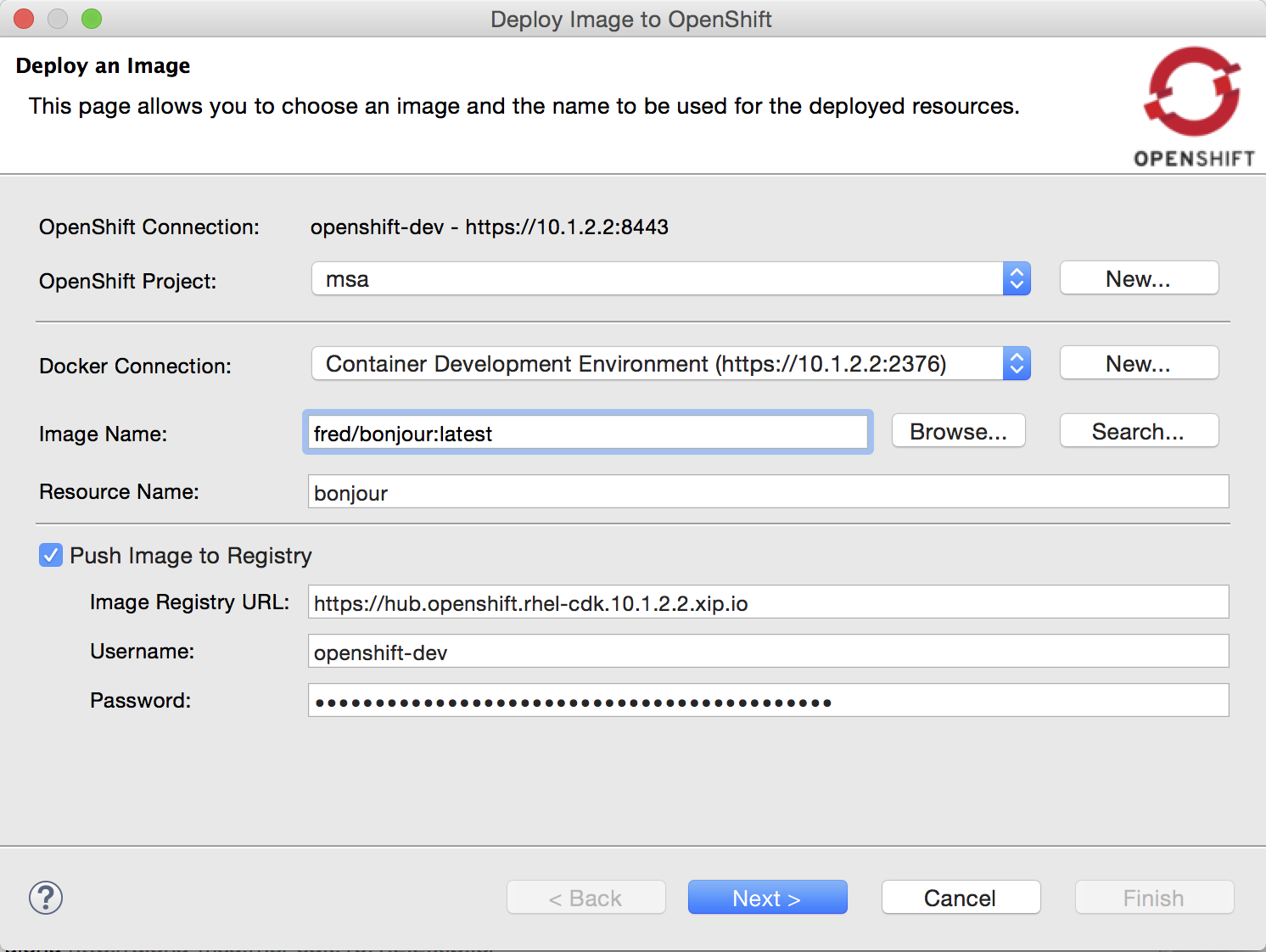Browse for a Docker image
Viewport: 1266px width, 952px height.
[958, 432]
